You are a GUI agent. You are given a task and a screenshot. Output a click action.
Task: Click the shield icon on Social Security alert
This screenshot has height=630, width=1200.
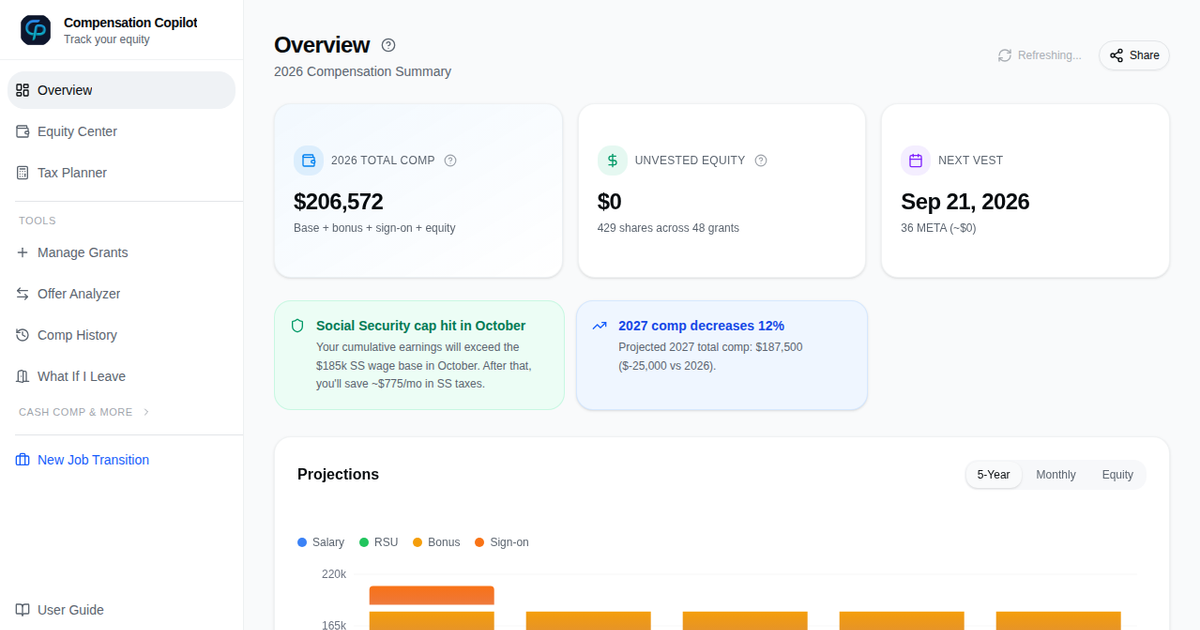[297, 326]
